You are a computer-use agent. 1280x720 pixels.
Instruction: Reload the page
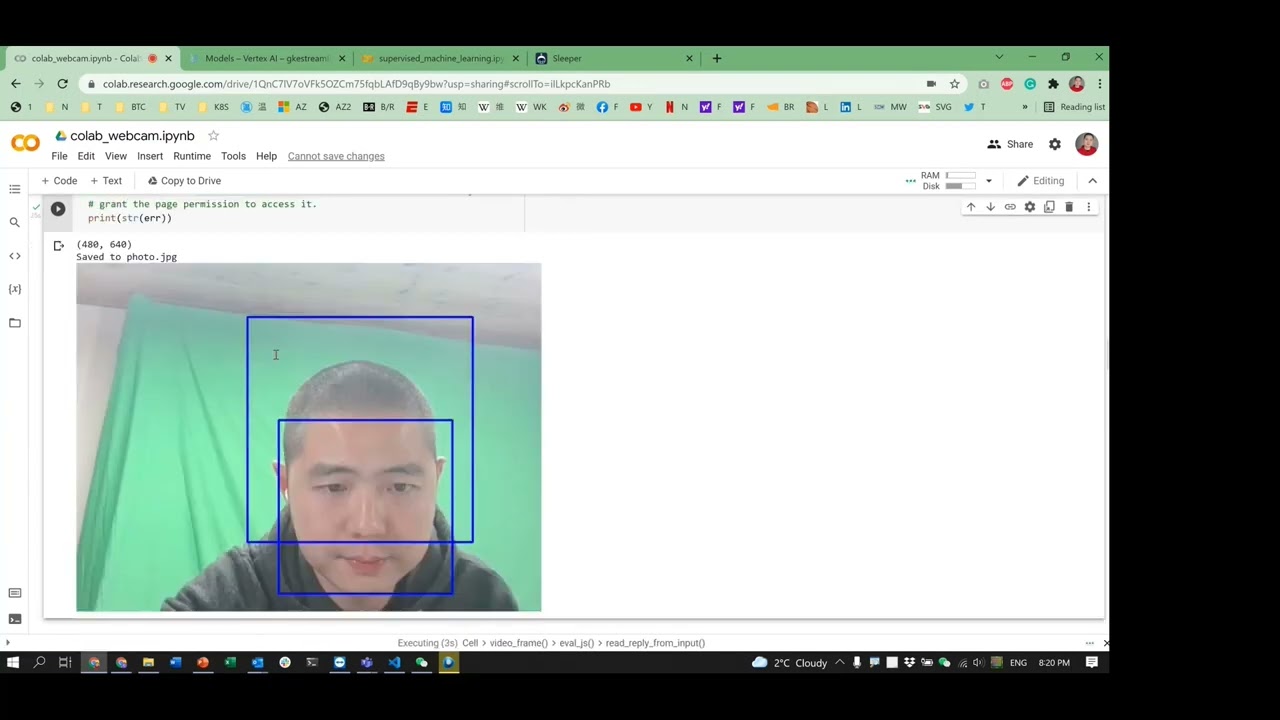pos(62,84)
